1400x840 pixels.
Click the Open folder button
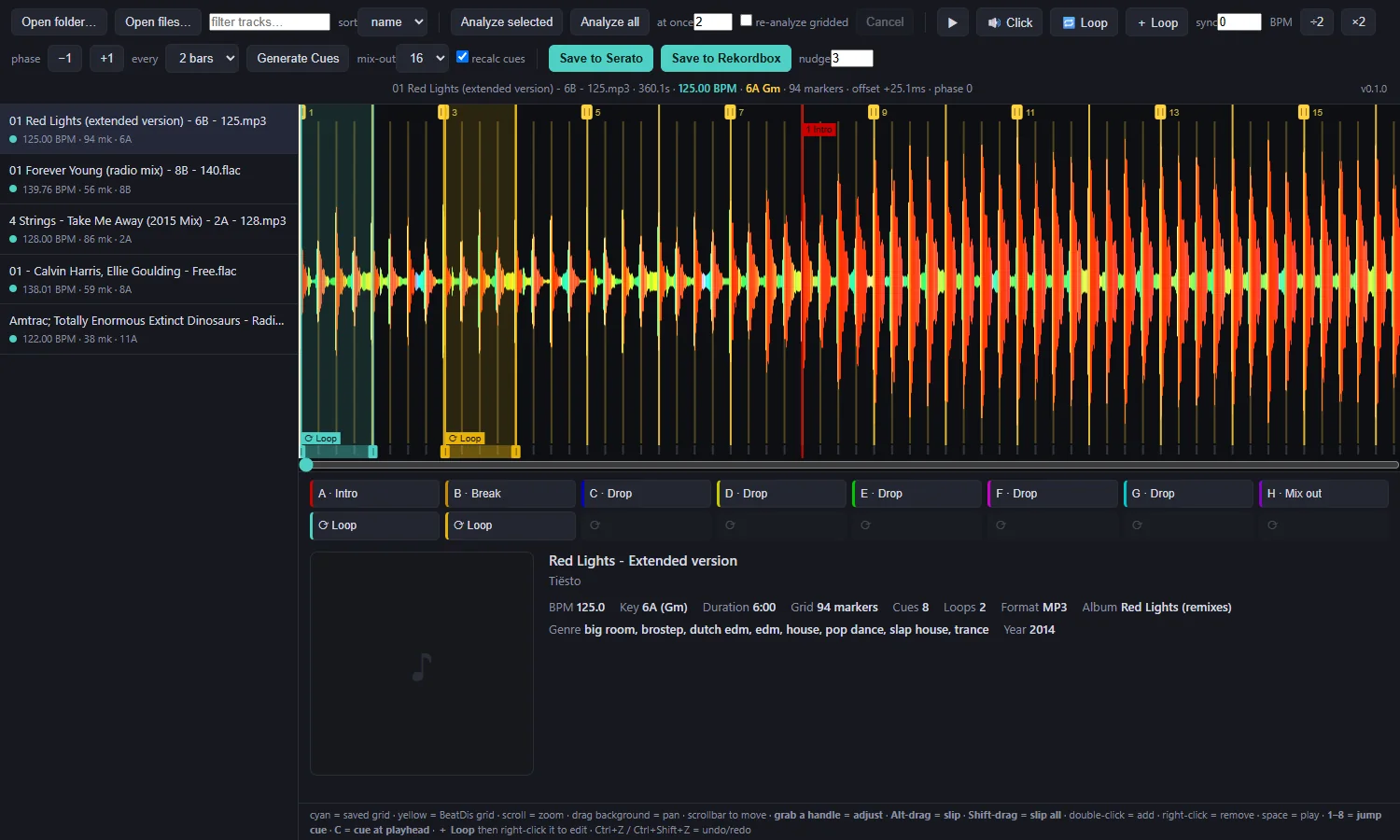[59, 21]
